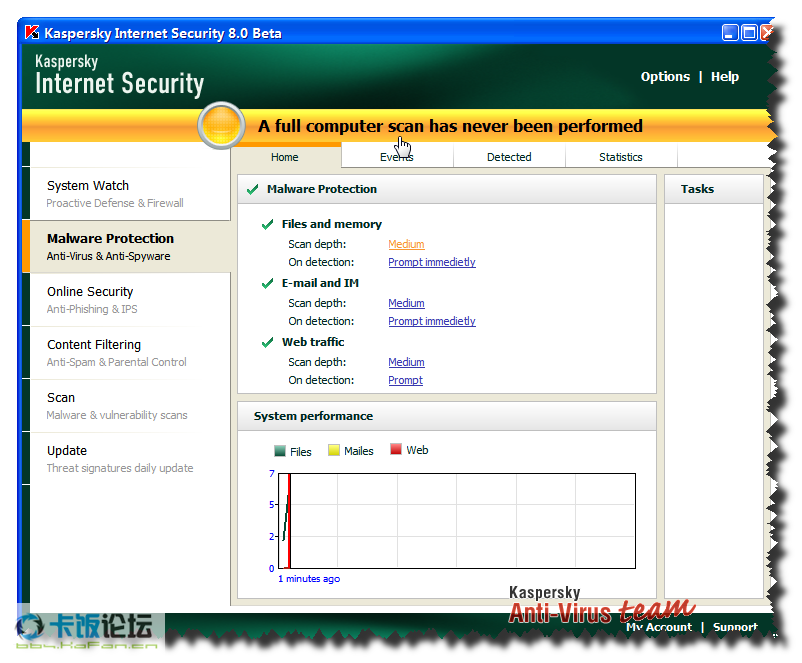Open the Update section
Viewport: 802px width, 663px height.
point(129,459)
